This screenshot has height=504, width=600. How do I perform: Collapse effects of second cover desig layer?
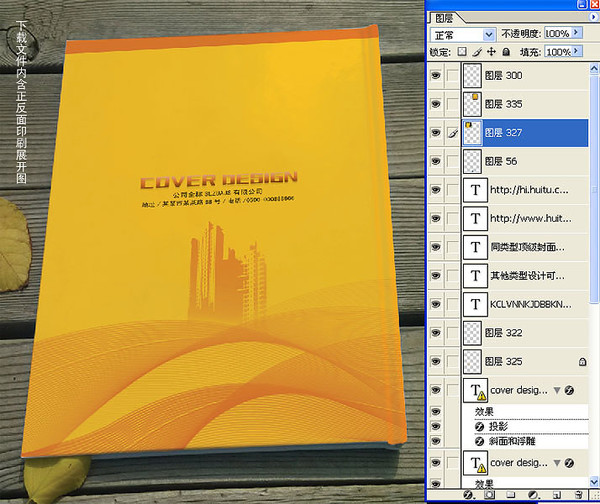point(557,463)
